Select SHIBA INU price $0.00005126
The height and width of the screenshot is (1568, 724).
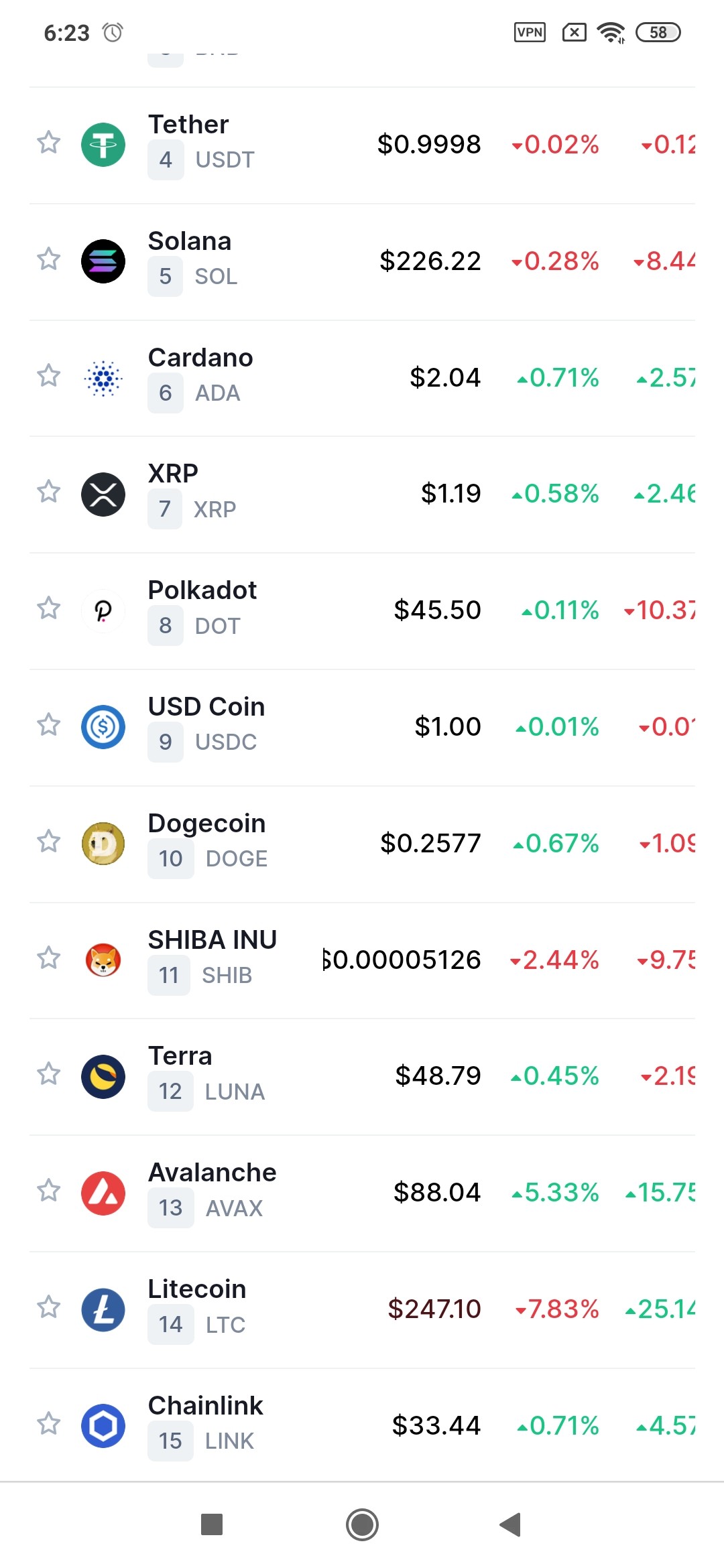click(402, 960)
